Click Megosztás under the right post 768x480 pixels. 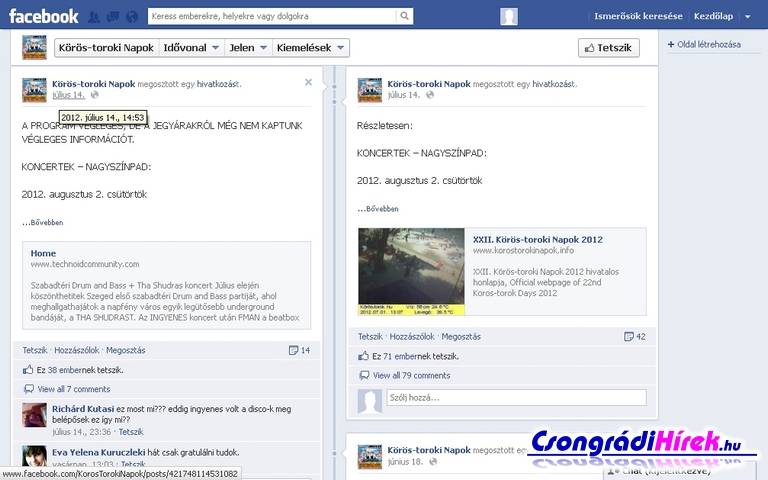pyautogui.click(x=461, y=336)
